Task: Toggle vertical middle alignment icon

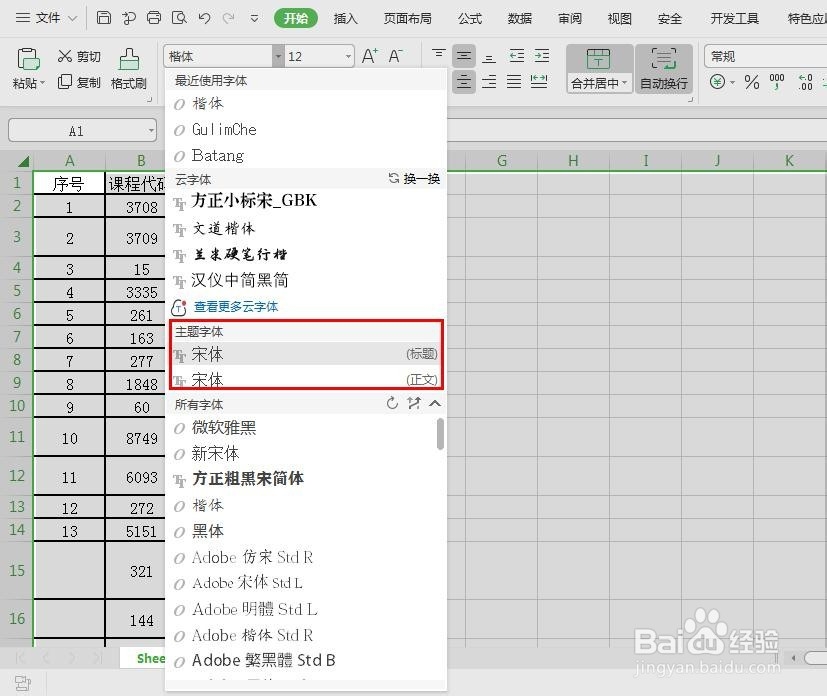Action: [x=464, y=56]
